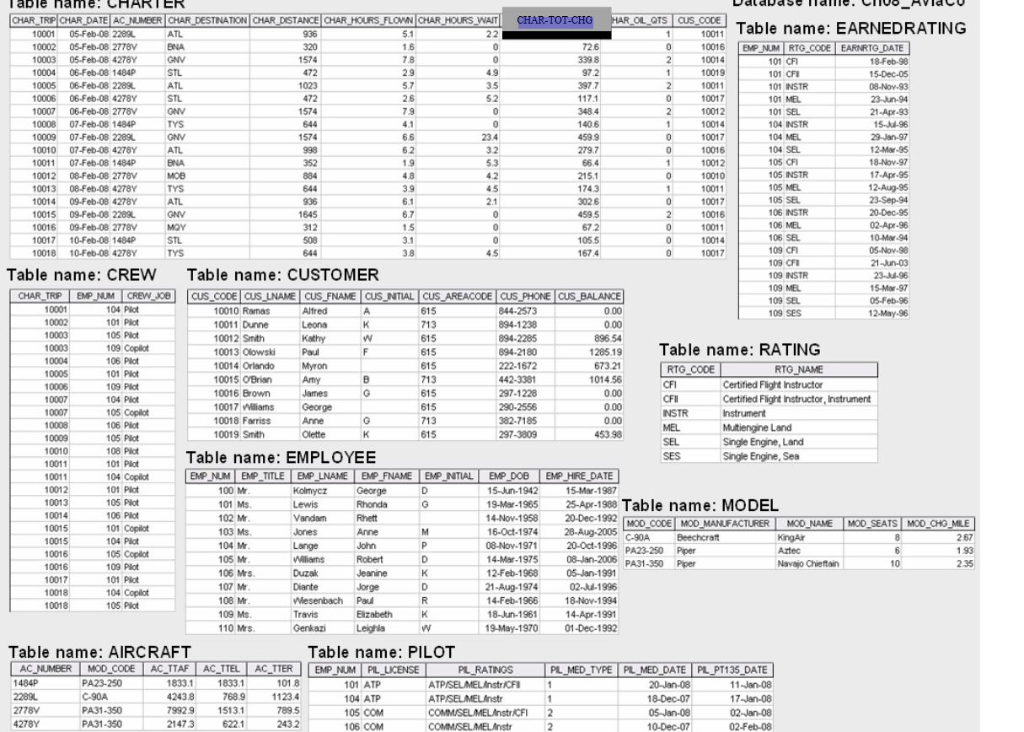The image size is (1024, 732).
Task: Click the AC_TTER column header
Action: click(x=274, y=669)
